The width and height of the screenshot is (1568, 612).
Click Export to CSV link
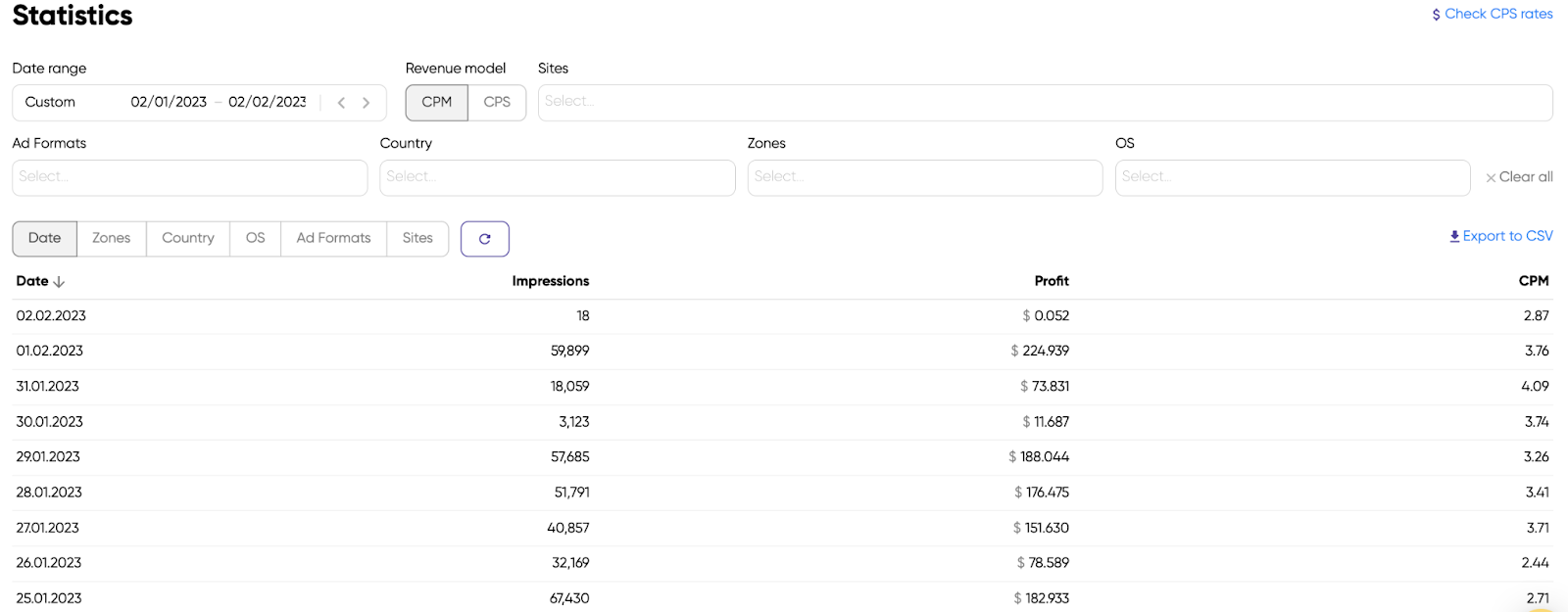click(1500, 236)
